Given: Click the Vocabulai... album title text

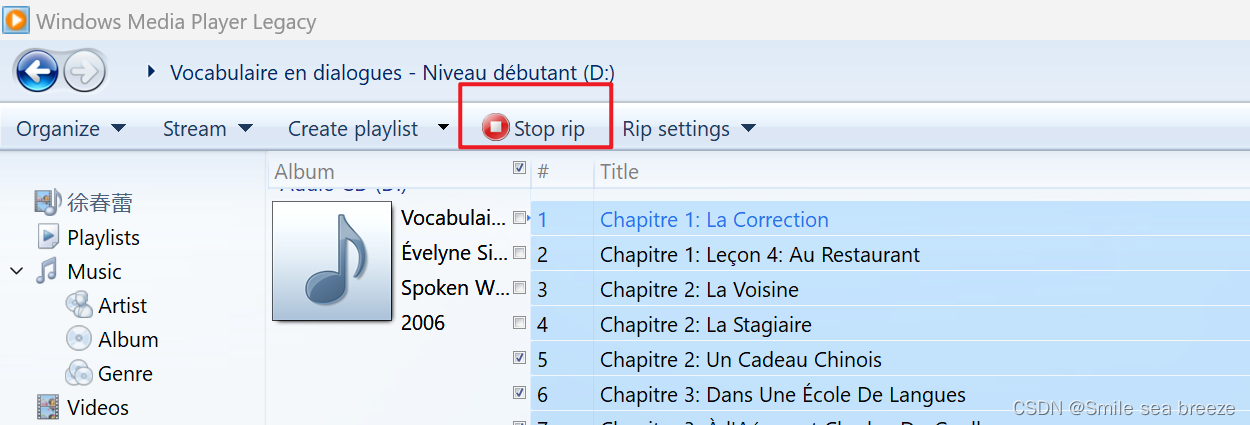Looking at the screenshot, I should click(x=454, y=218).
